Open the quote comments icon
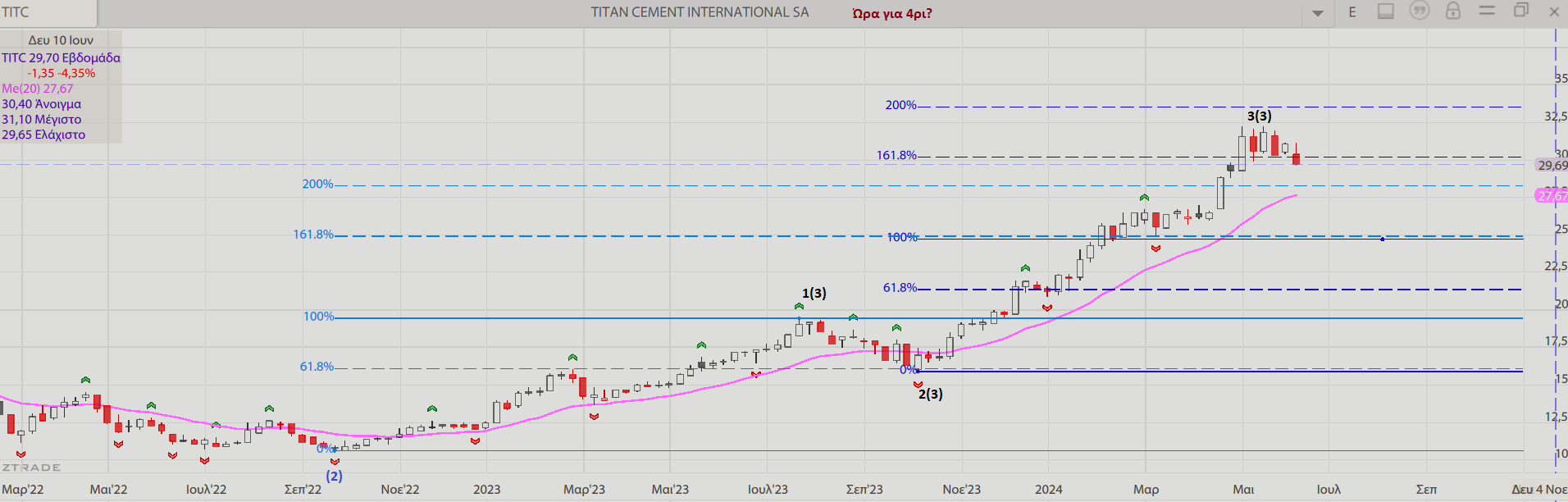This screenshot has height=502, width=1568. click(x=1420, y=11)
